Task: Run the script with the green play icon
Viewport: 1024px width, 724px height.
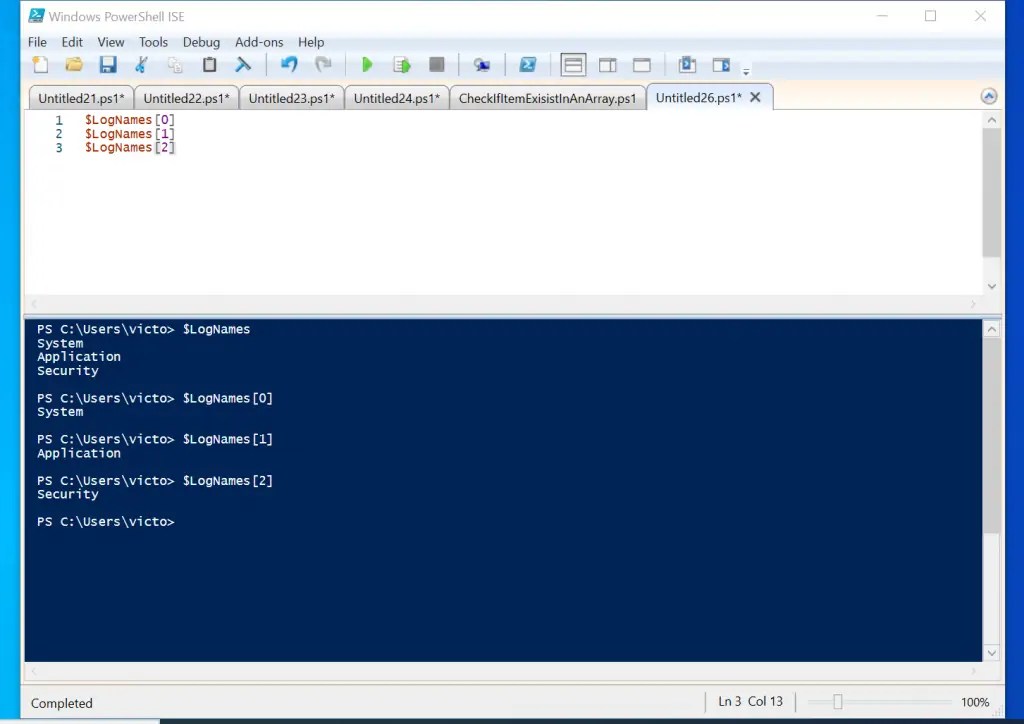Action: pyautogui.click(x=367, y=64)
